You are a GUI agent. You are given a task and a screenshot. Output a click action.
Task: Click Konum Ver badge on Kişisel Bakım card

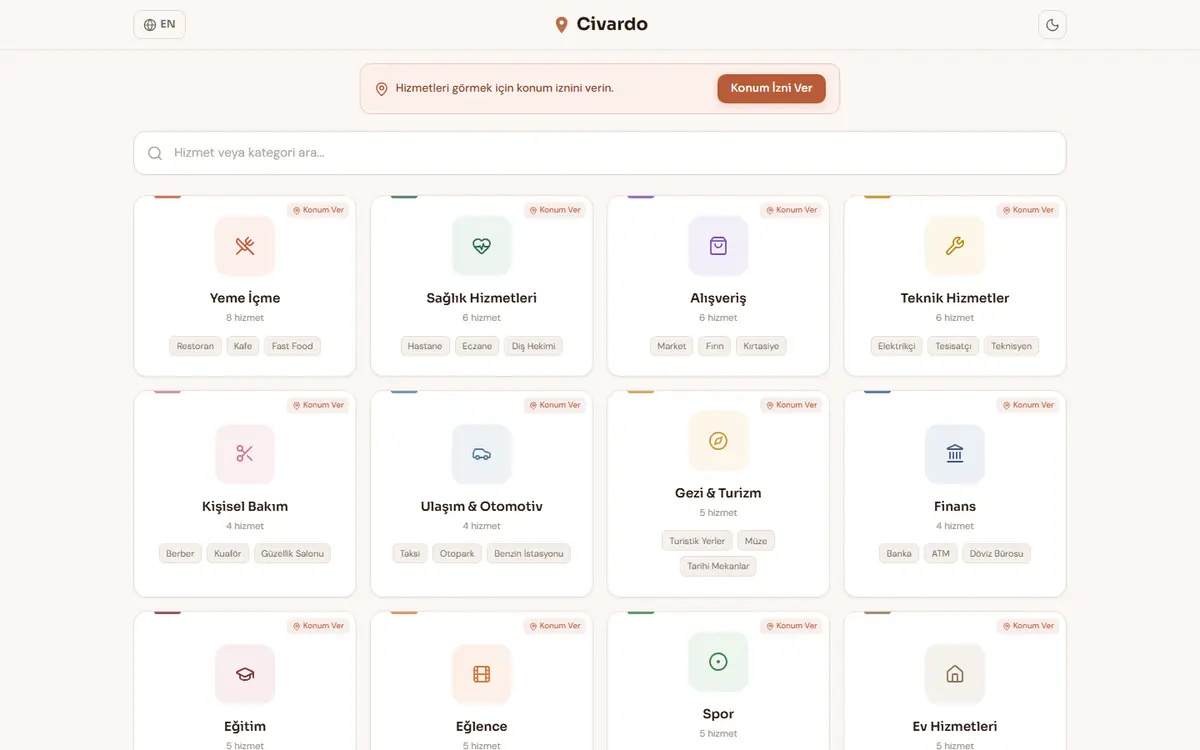pyautogui.click(x=318, y=405)
